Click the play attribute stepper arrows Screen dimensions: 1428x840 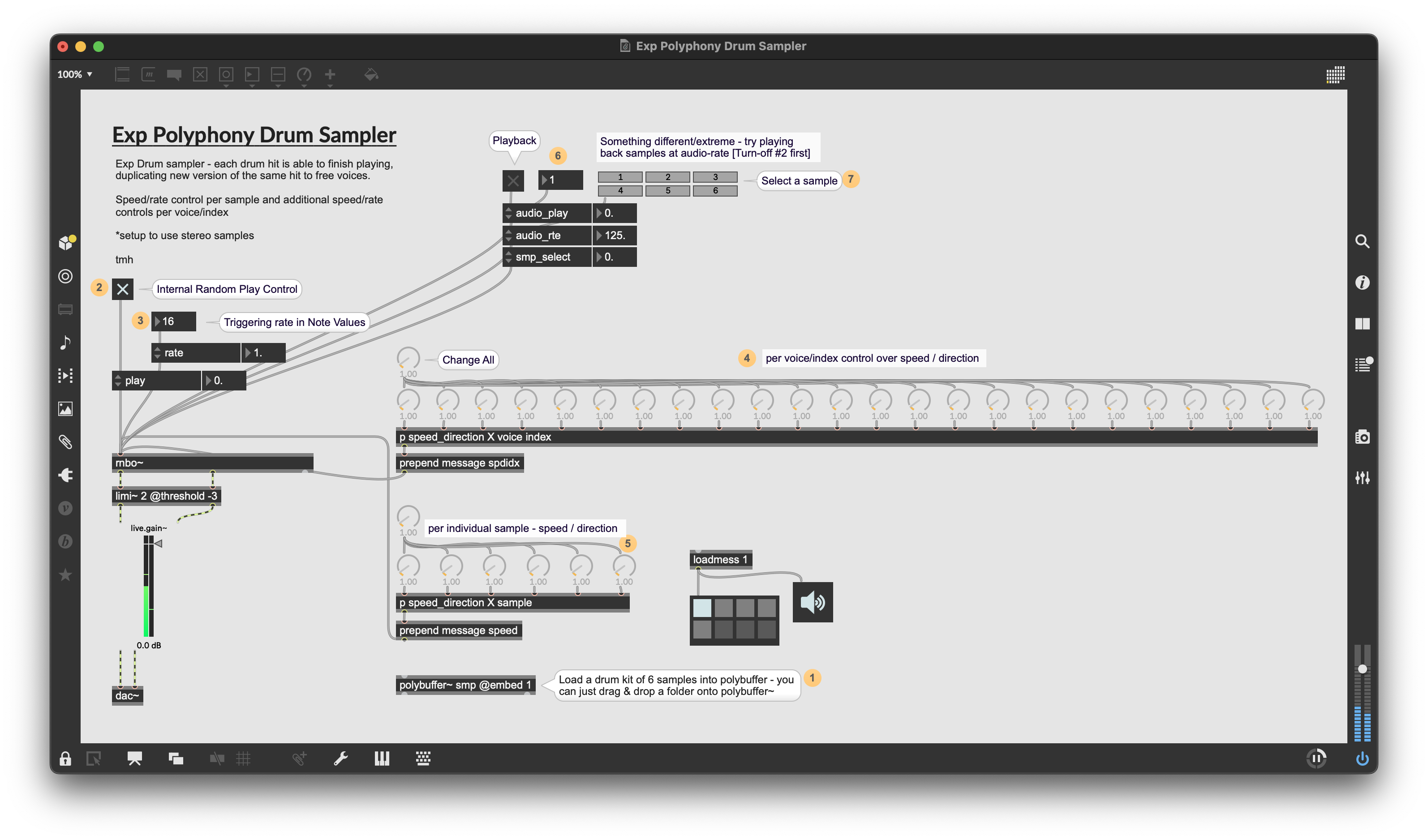click(x=118, y=380)
